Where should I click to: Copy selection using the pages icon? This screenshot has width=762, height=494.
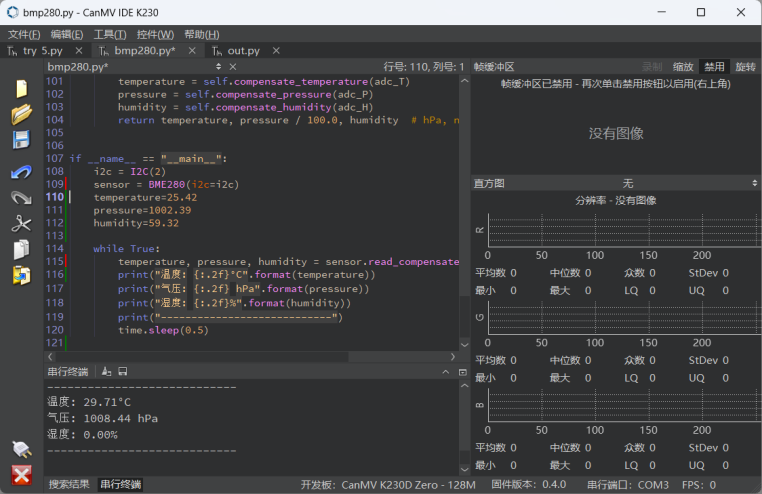click(22, 249)
